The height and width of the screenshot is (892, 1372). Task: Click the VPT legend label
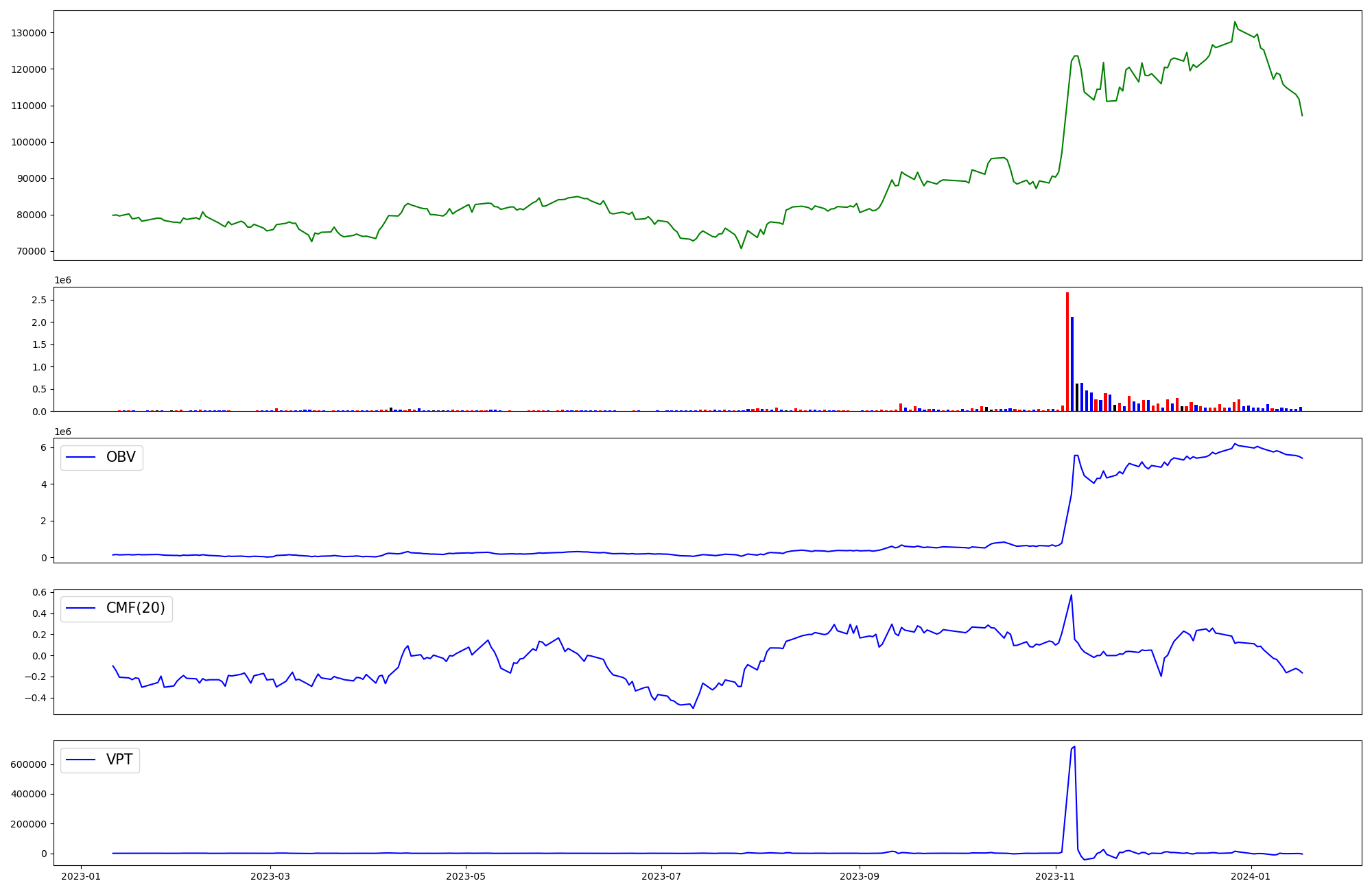click(x=119, y=760)
